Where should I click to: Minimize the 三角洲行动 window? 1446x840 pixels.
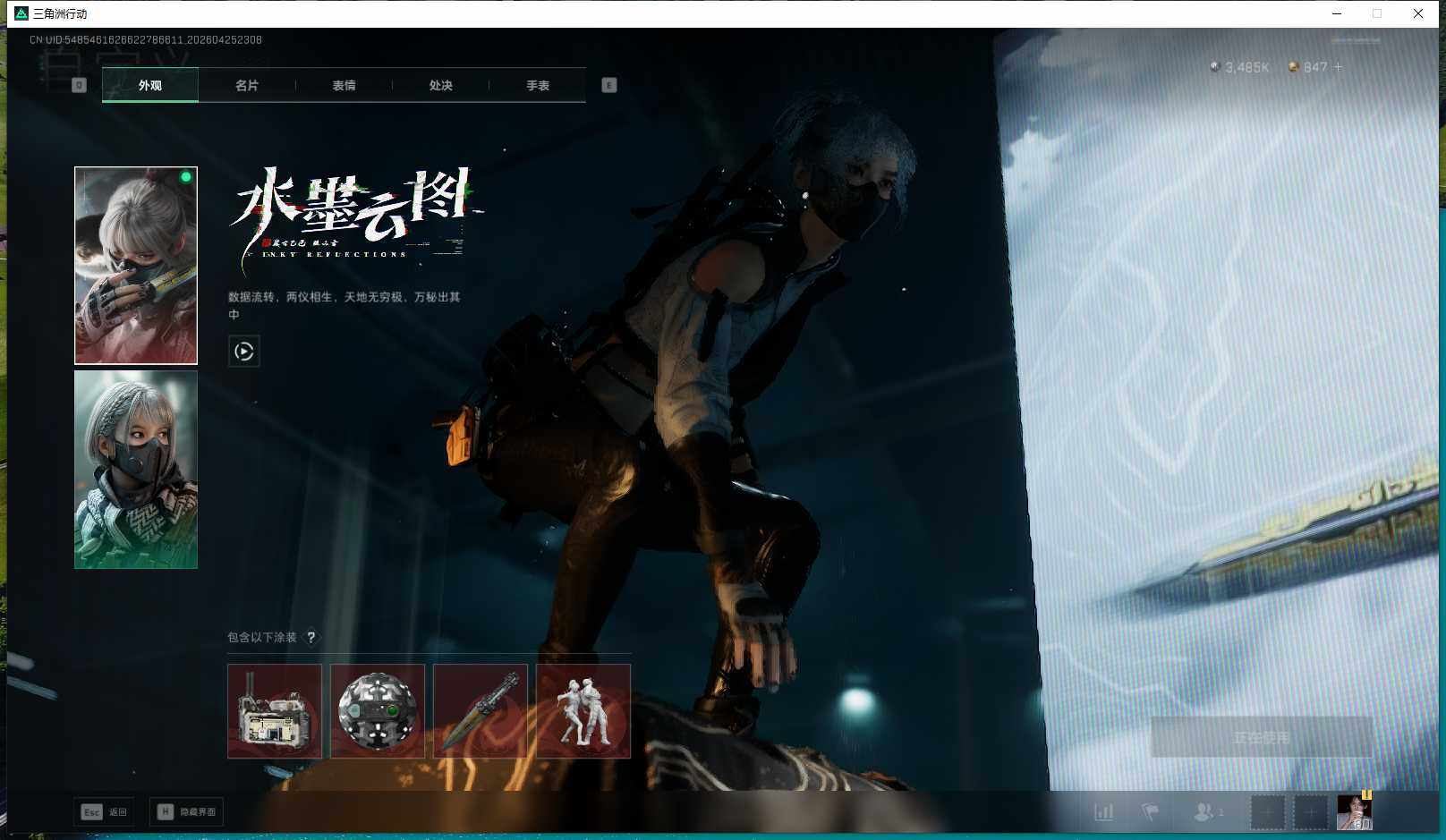(x=1337, y=13)
